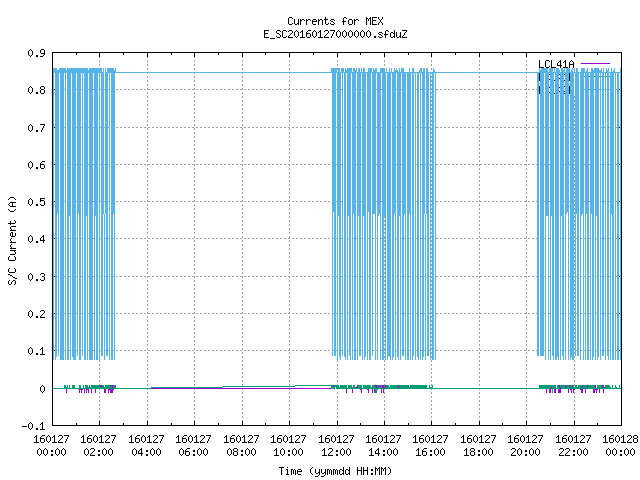This screenshot has width=640, height=480.
Task: Click the x-axis label "160127 06:00"
Action: (193, 446)
